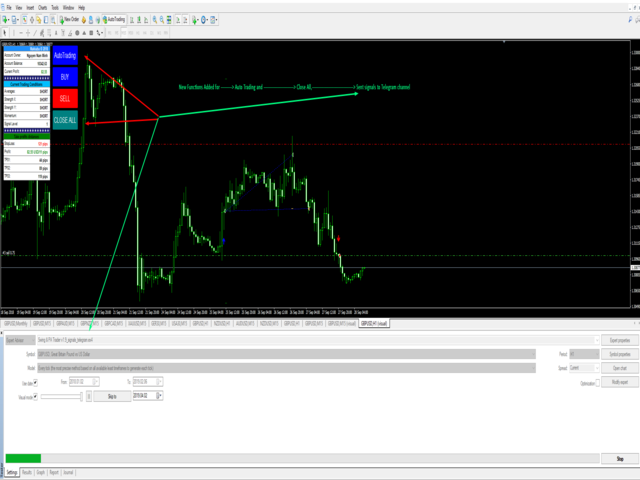Switch to candlestick chart icon

tap(139, 20)
